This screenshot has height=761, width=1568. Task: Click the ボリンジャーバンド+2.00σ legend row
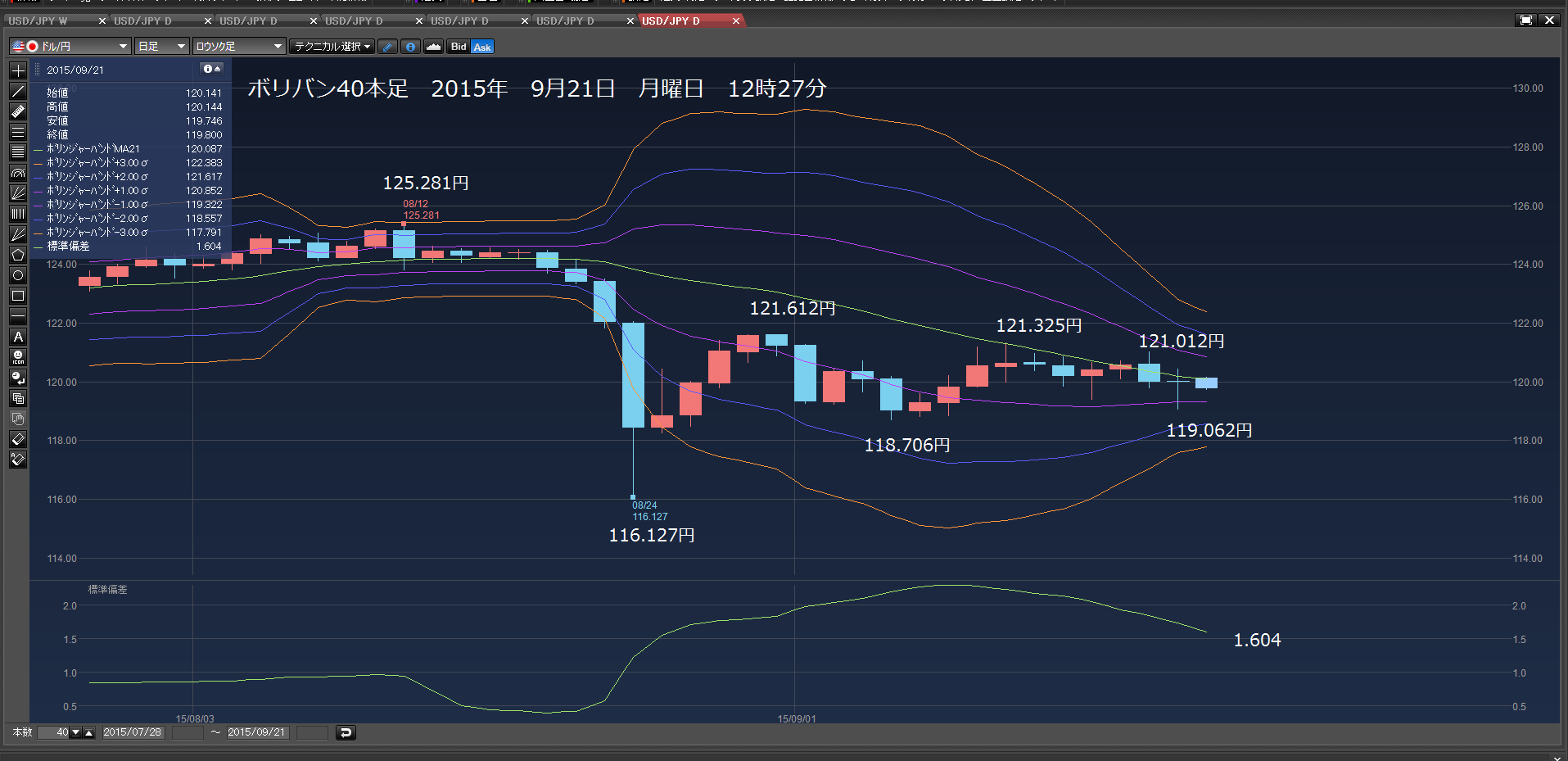pos(128,177)
